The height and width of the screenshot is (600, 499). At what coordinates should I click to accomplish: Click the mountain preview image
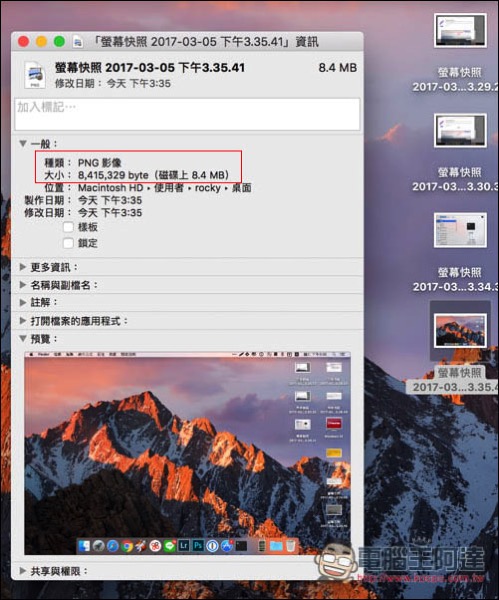coord(187,453)
